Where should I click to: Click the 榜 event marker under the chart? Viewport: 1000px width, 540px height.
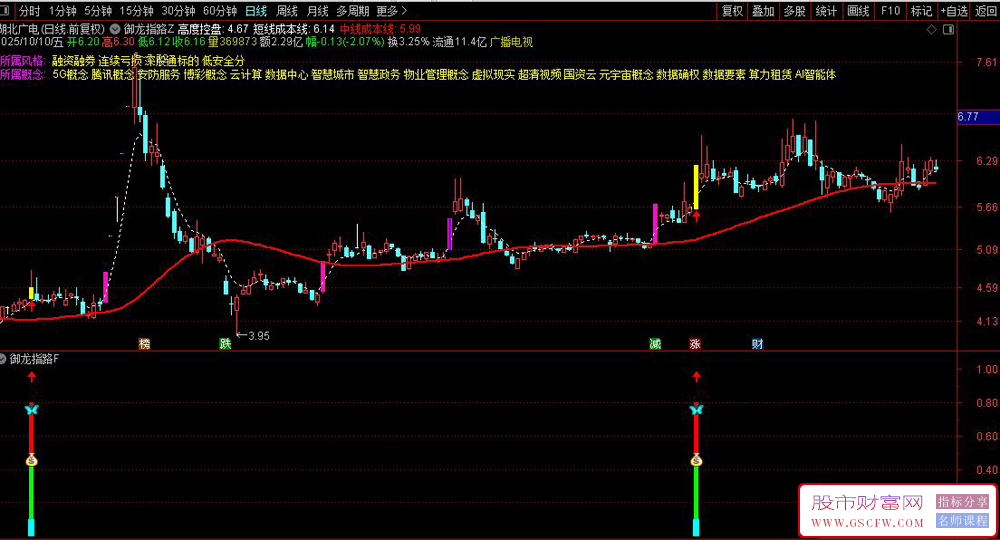[x=145, y=344]
